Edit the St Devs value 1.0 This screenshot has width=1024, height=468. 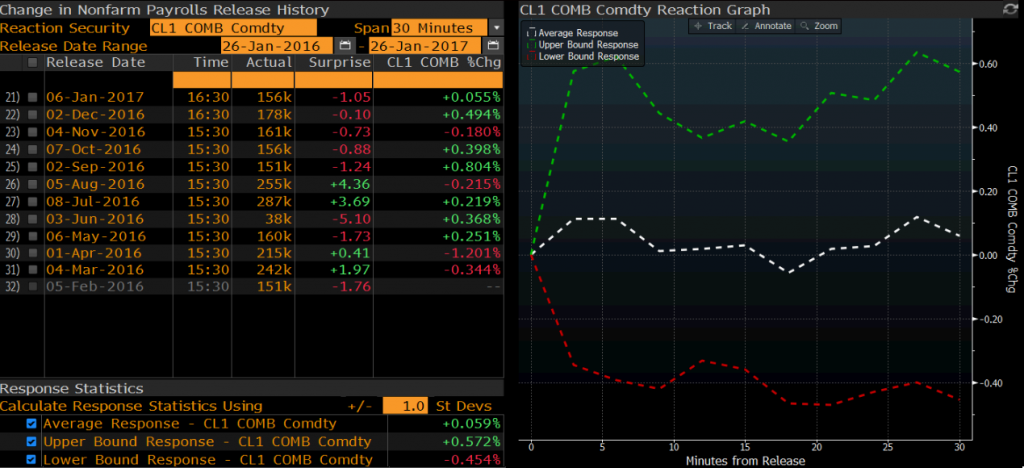406,405
